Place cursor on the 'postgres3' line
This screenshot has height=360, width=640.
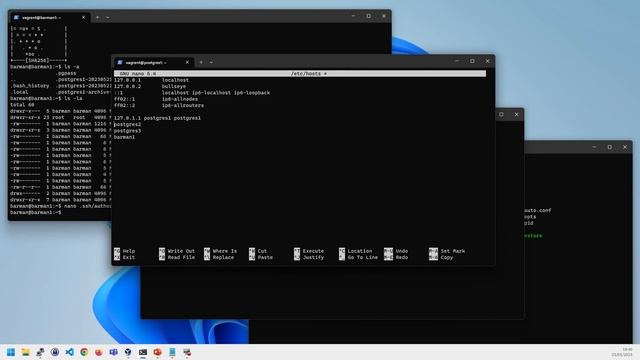point(127,131)
